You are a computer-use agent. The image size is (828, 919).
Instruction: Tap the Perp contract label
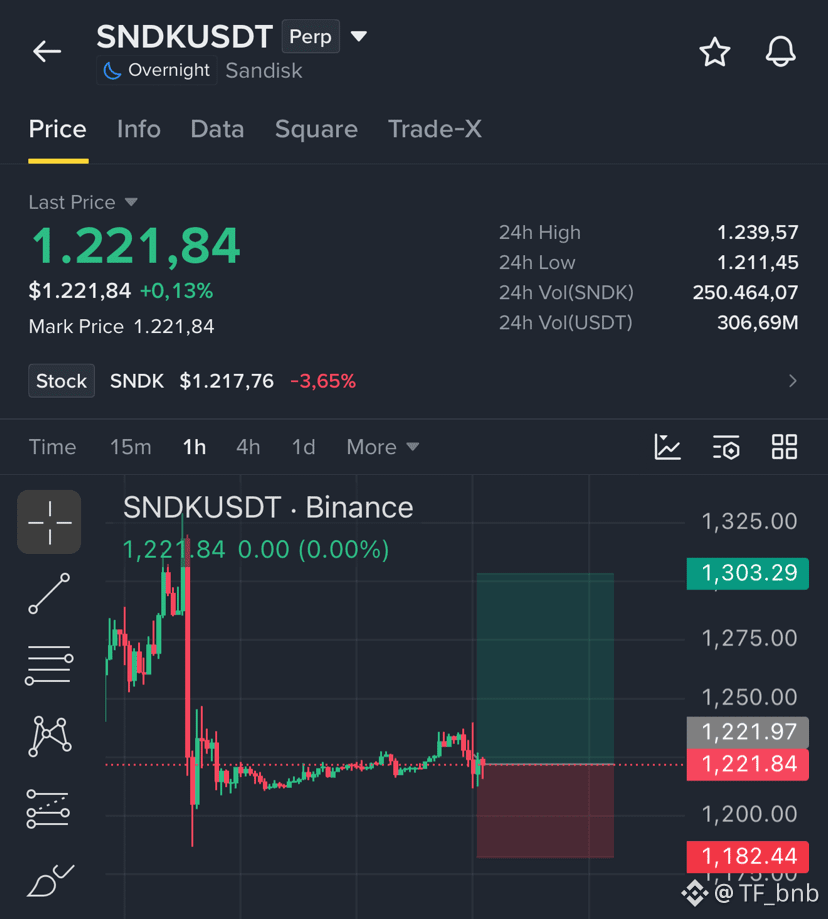[311, 36]
